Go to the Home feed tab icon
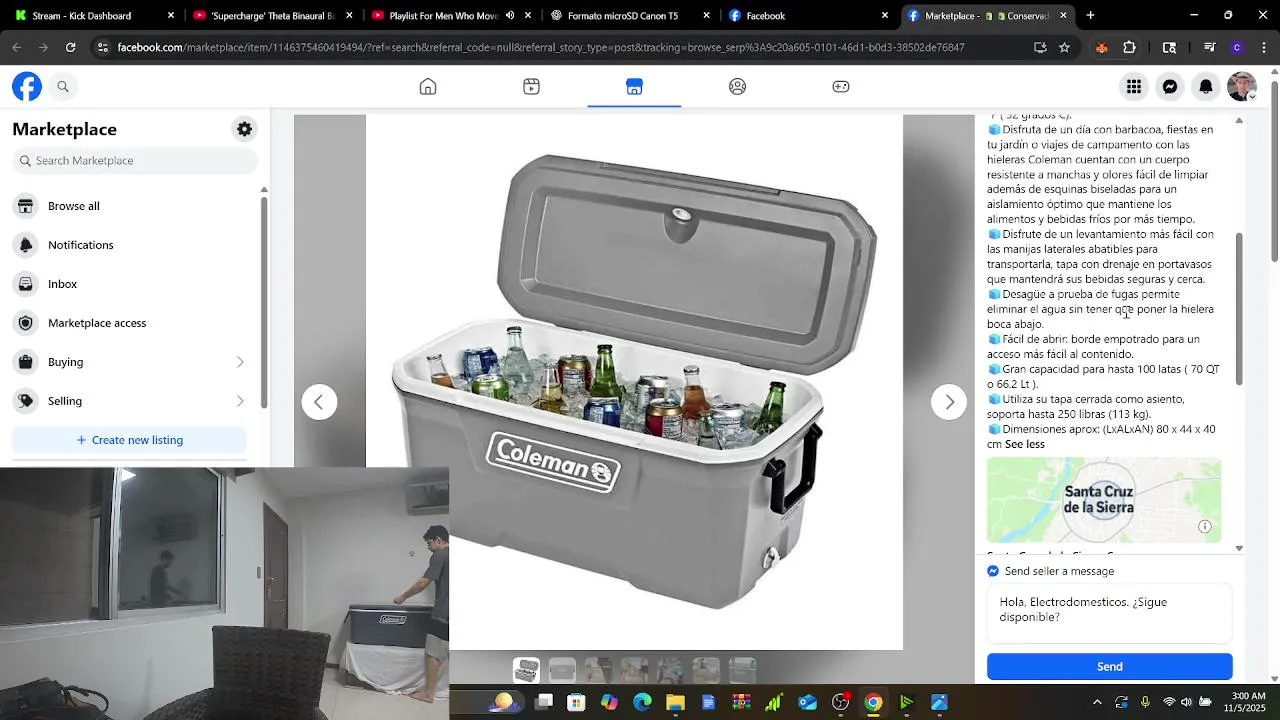Viewport: 1280px width, 720px height. click(x=428, y=87)
